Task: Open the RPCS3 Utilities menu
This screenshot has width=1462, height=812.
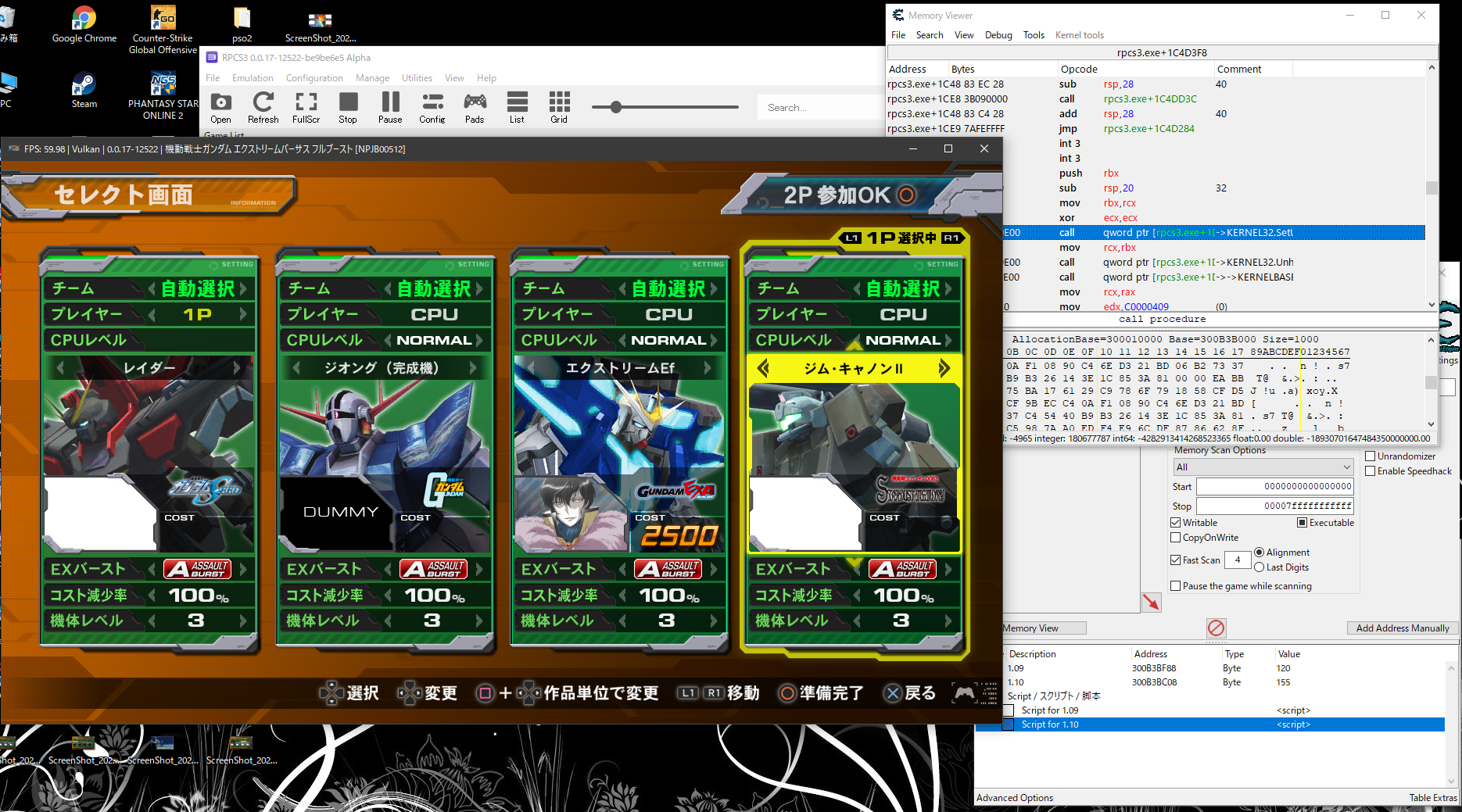Action: (417, 78)
